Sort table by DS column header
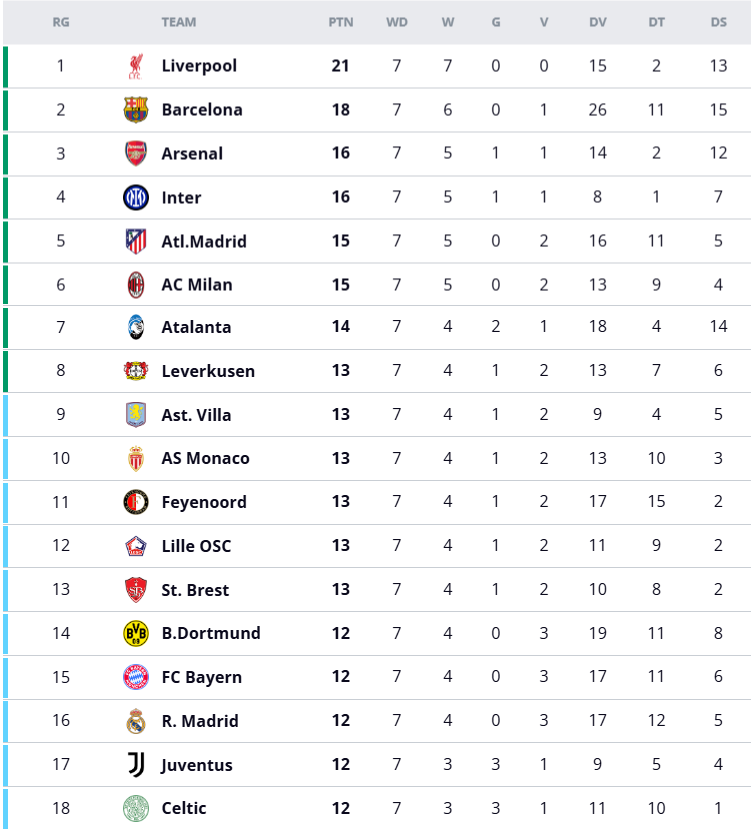The height and width of the screenshot is (830, 752). tap(718, 22)
